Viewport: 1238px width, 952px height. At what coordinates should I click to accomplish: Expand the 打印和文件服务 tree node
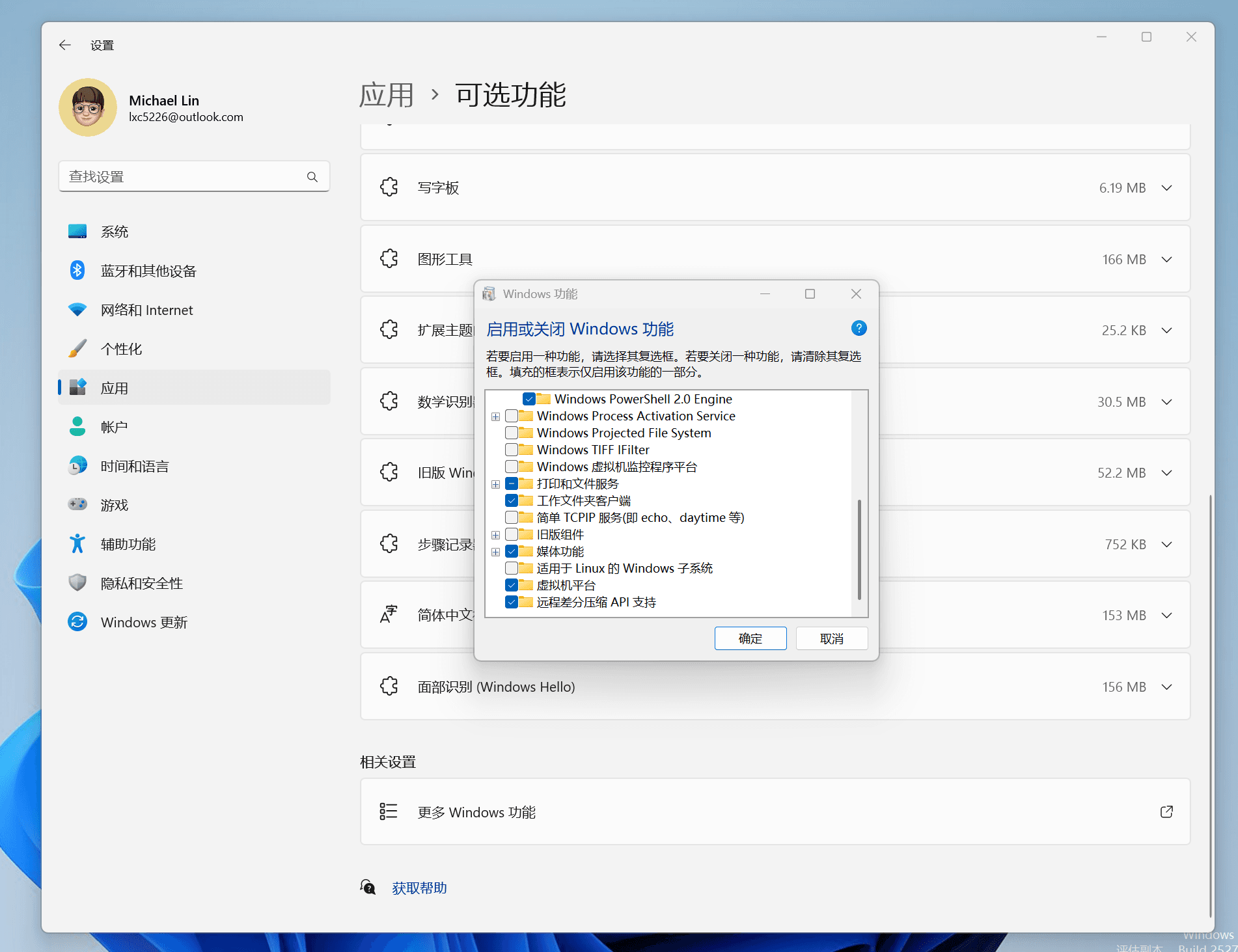tap(496, 484)
